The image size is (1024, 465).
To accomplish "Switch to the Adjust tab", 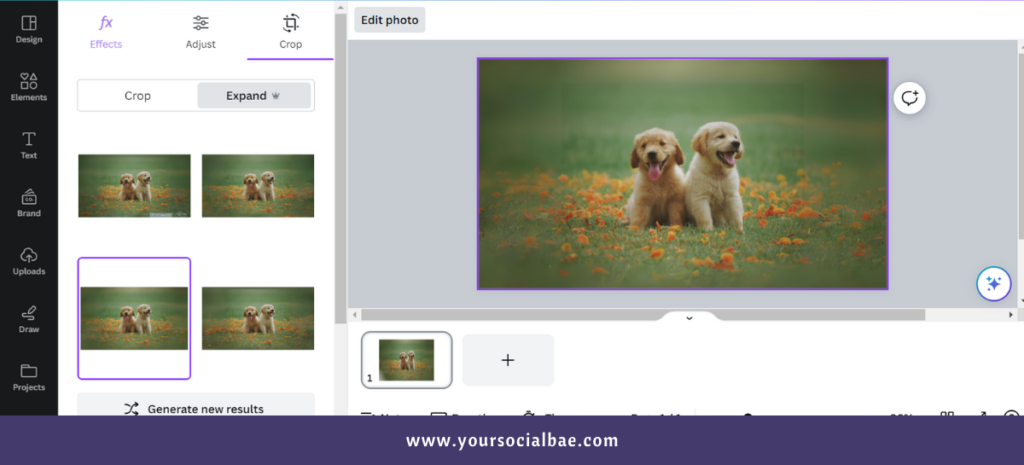I will [200, 31].
